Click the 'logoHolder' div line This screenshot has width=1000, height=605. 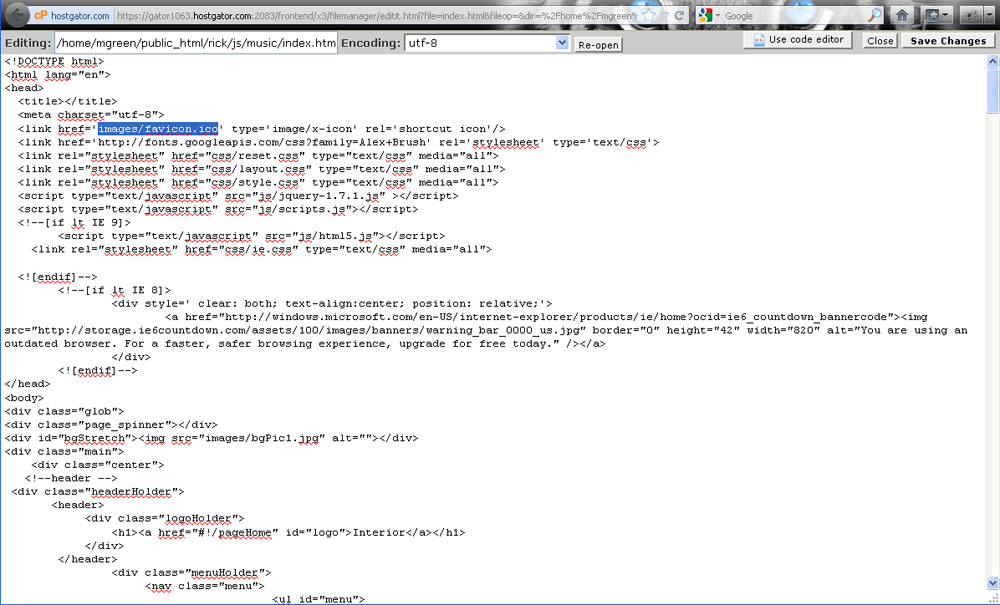(165, 518)
